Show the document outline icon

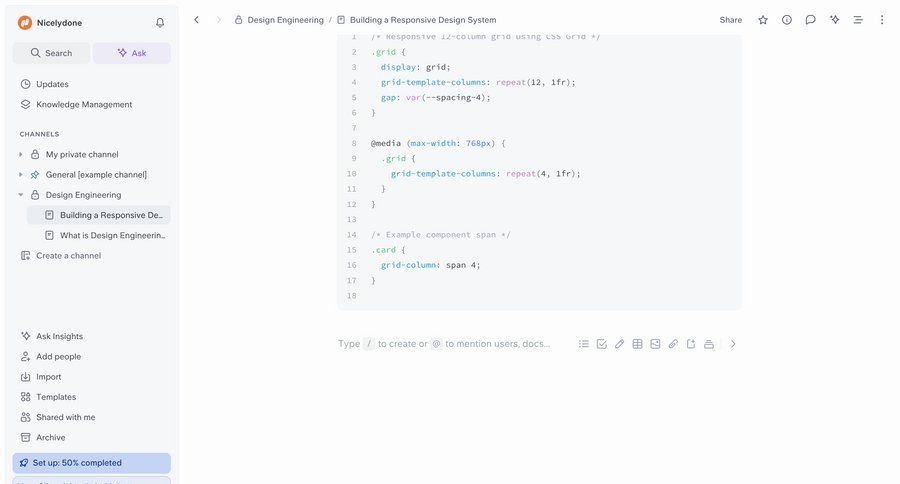(857, 20)
